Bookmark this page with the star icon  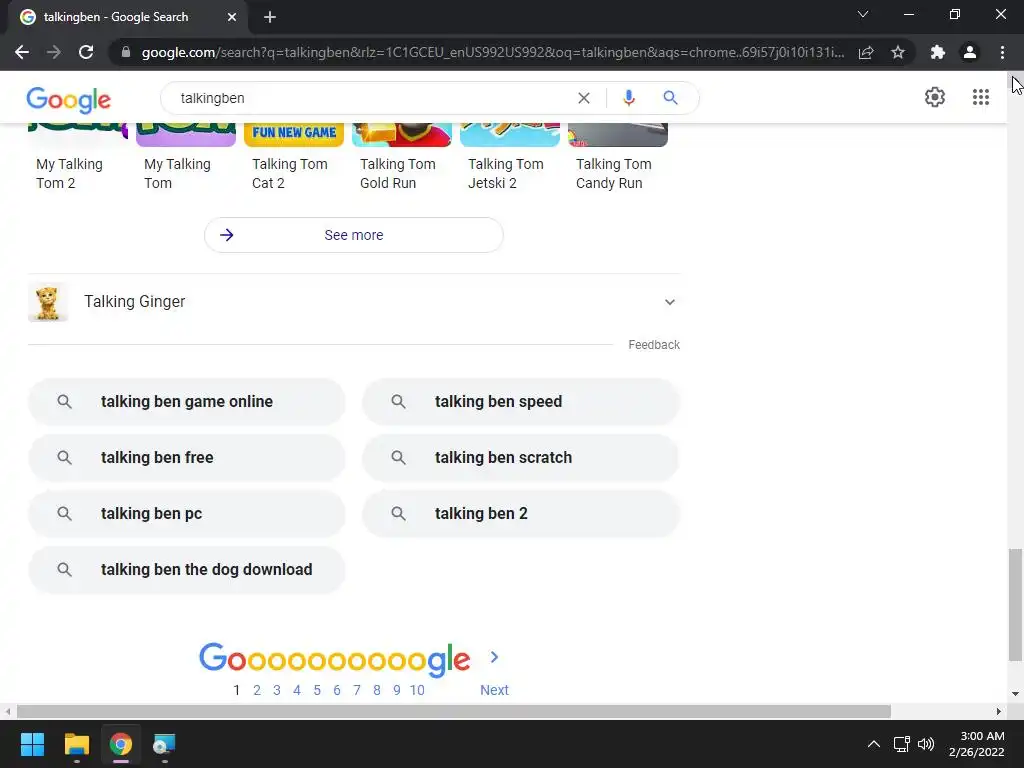(x=898, y=52)
